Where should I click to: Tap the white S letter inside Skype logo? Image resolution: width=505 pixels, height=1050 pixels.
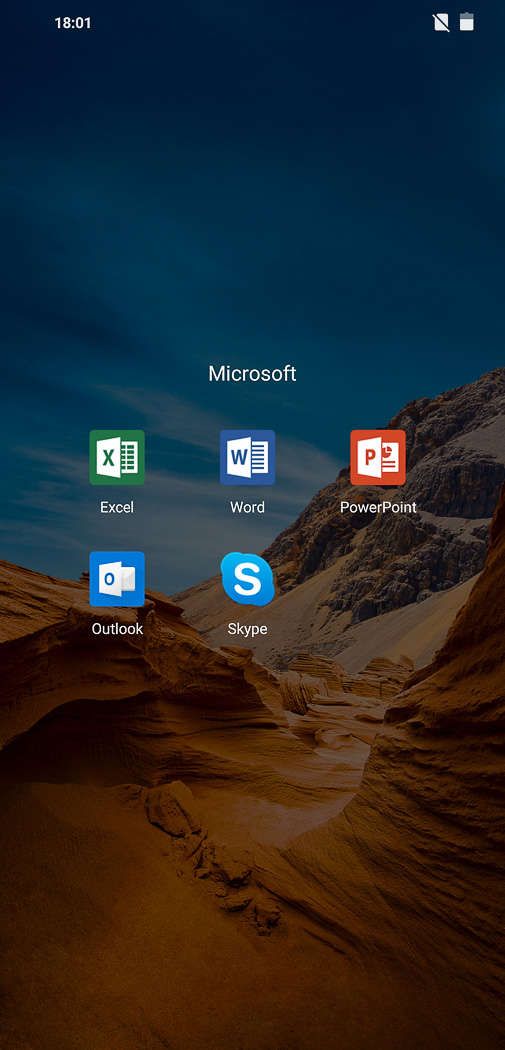click(x=247, y=579)
